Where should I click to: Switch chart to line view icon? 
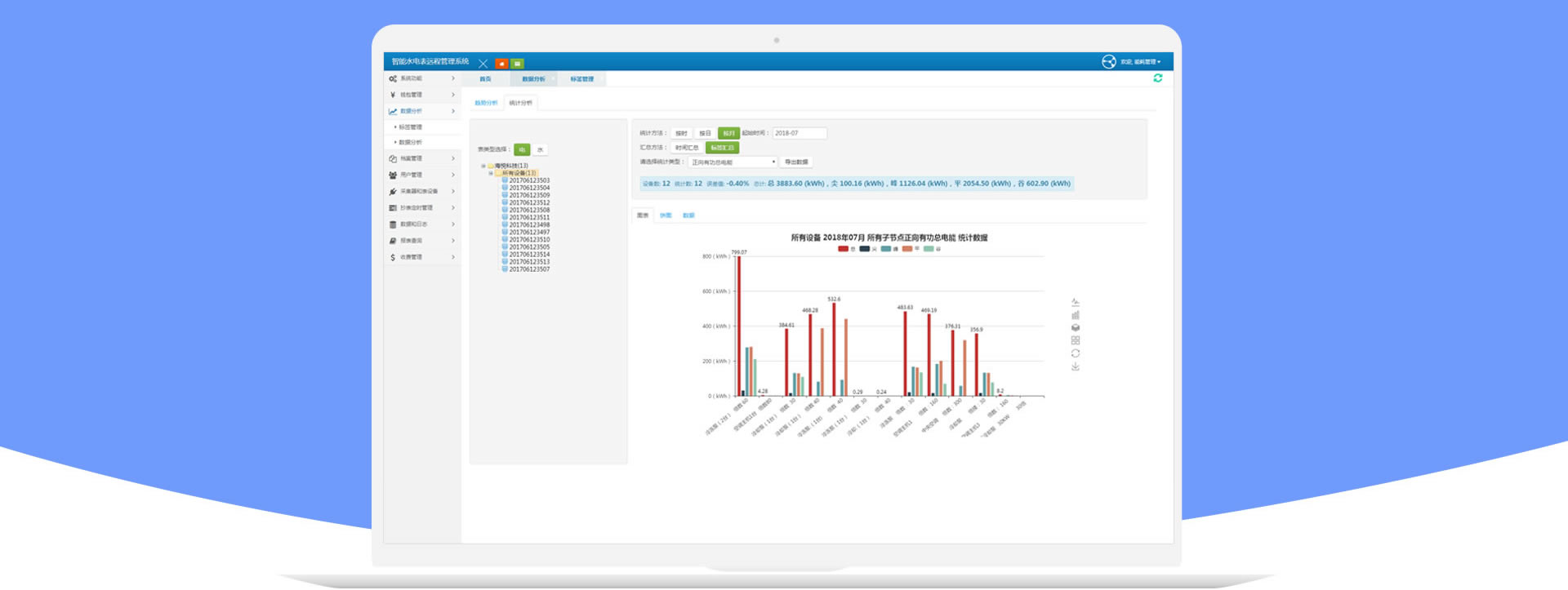1075,303
